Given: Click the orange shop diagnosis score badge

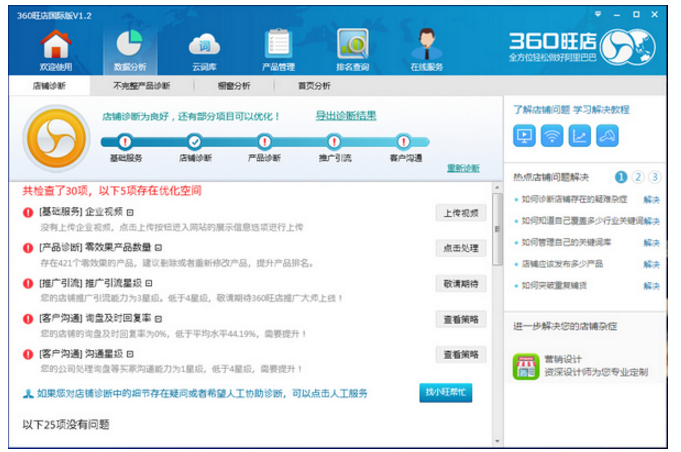Looking at the screenshot, I should tap(56, 139).
